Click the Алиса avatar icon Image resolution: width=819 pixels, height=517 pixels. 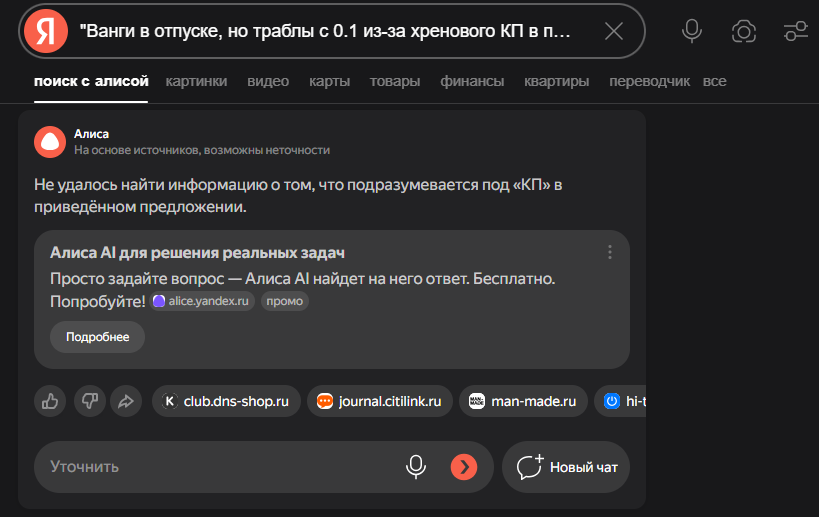point(50,142)
